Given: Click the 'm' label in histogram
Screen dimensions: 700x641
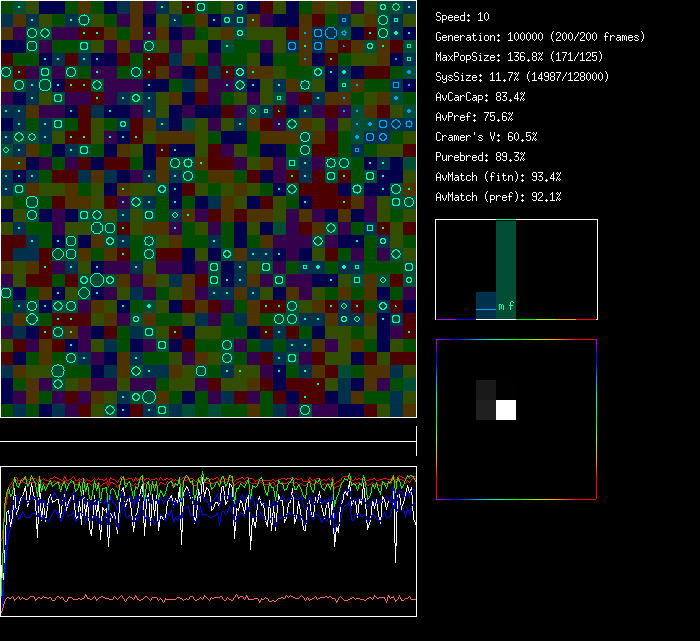Looking at the screenshot, I should pos(501,306).
